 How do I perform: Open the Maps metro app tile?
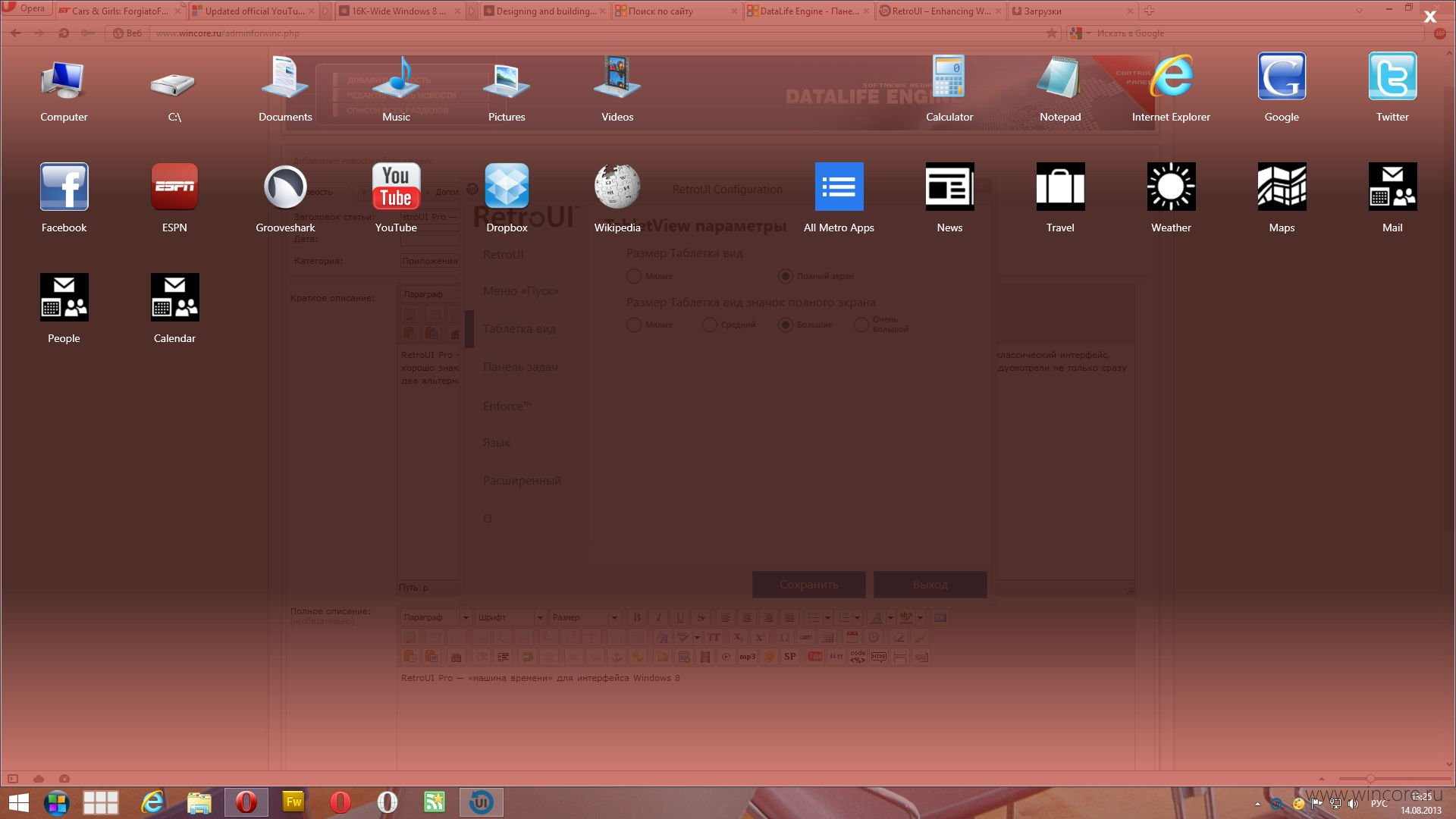pos(1282,187)
